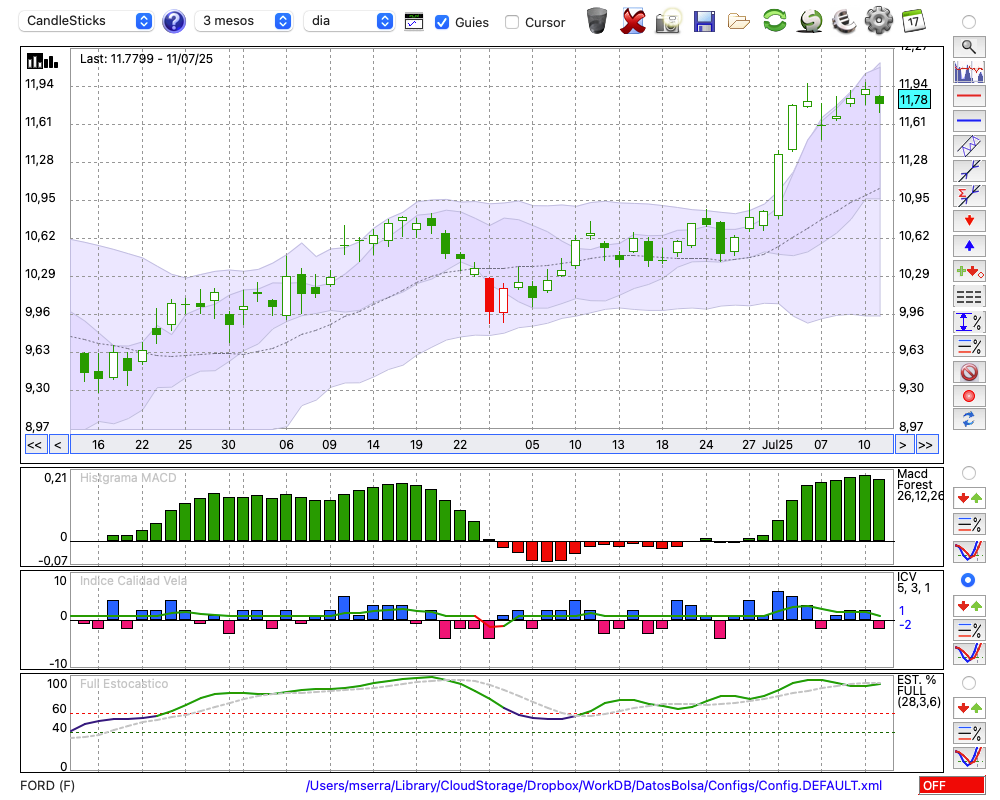Viewport: 1000px width, 800px height.
Task: Click the FORD (F) ticker label
Action: pyautogui.click(x=47, y=785)
